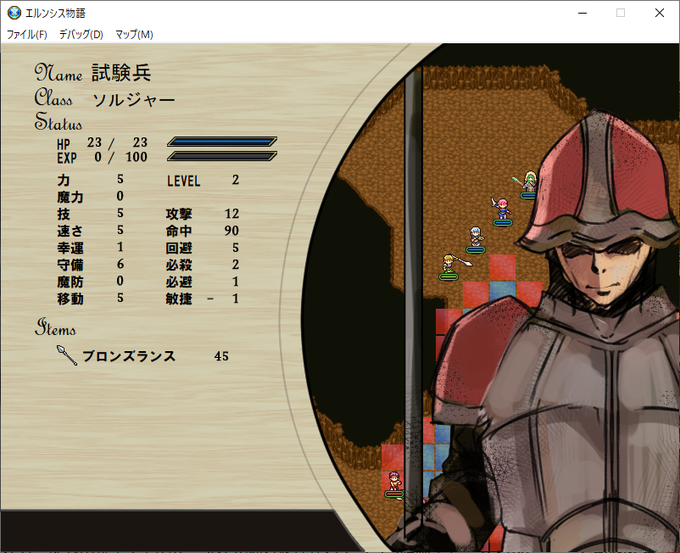Click the empty EXP gauge bar
680x553 pixels.
[222, 156]
